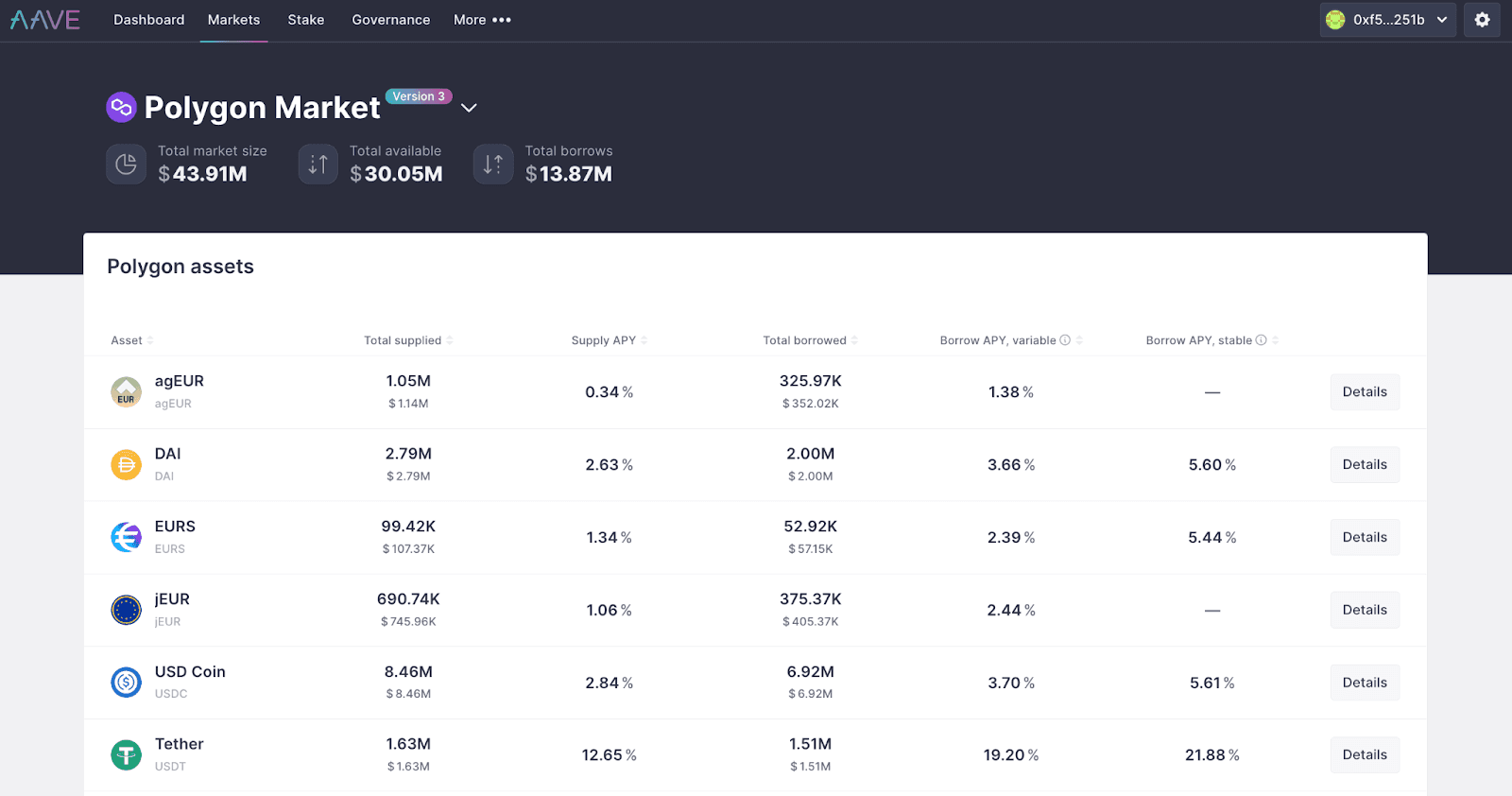Click the Polygon Market title

pos(262,108)
